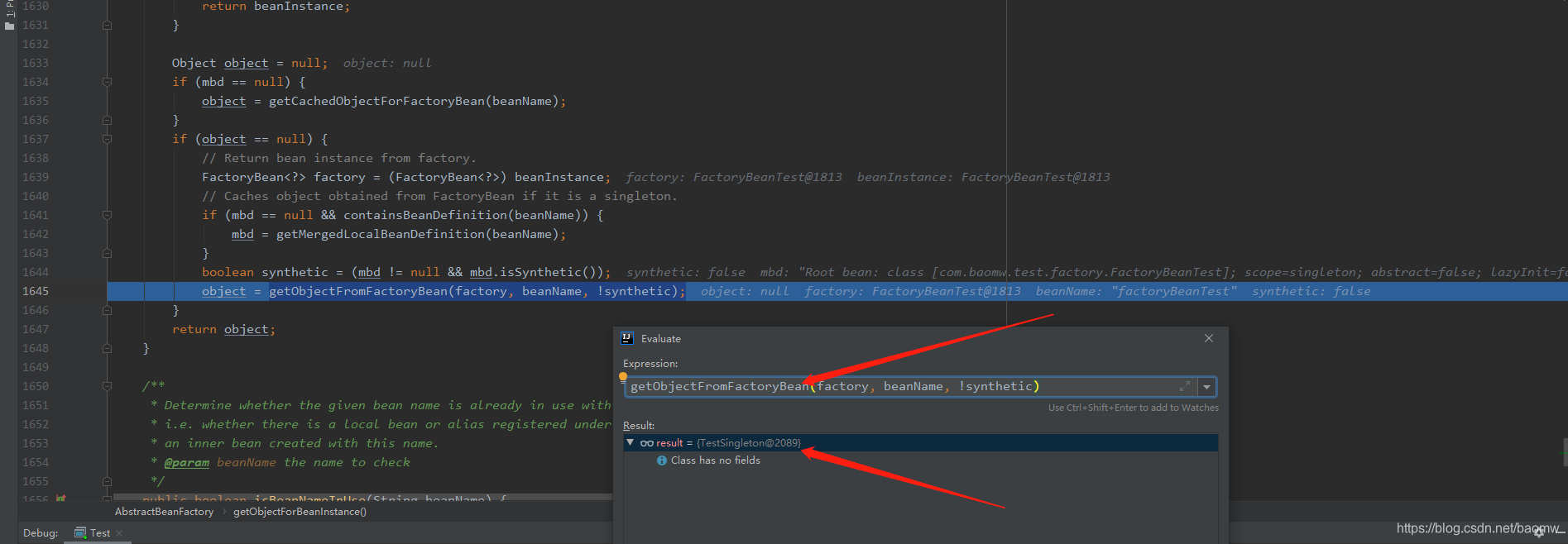Image resolution: width=1568 pixels, height=544 pixels.
Task: Click line number 1639 in the gutter
Action: 35,177
